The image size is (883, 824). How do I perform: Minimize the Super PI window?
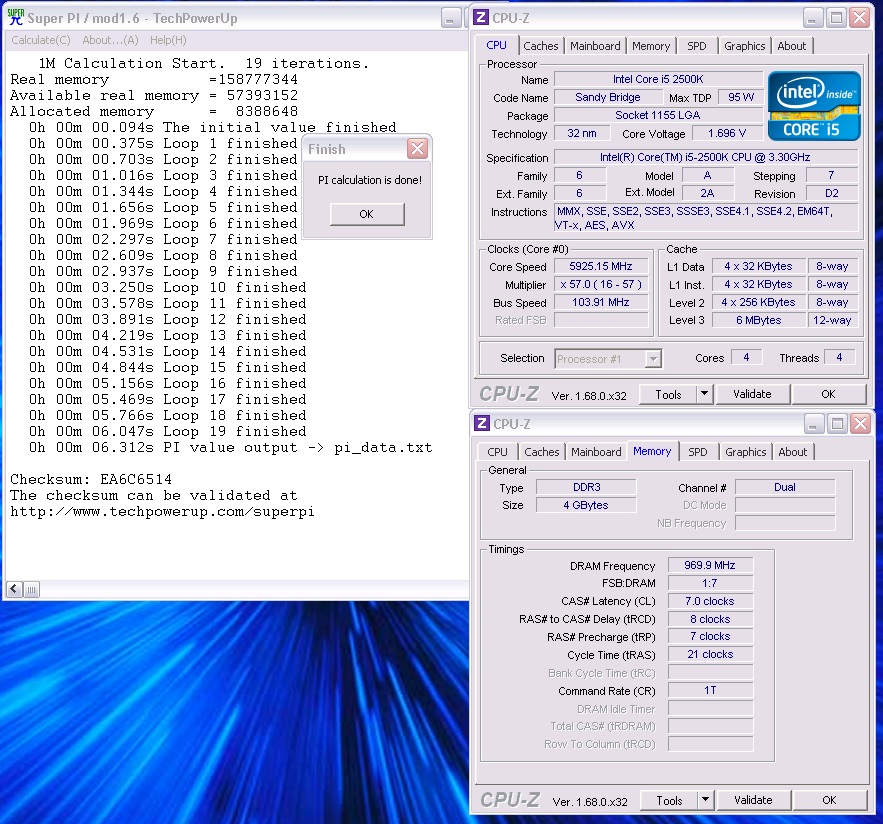coord(451,18)
